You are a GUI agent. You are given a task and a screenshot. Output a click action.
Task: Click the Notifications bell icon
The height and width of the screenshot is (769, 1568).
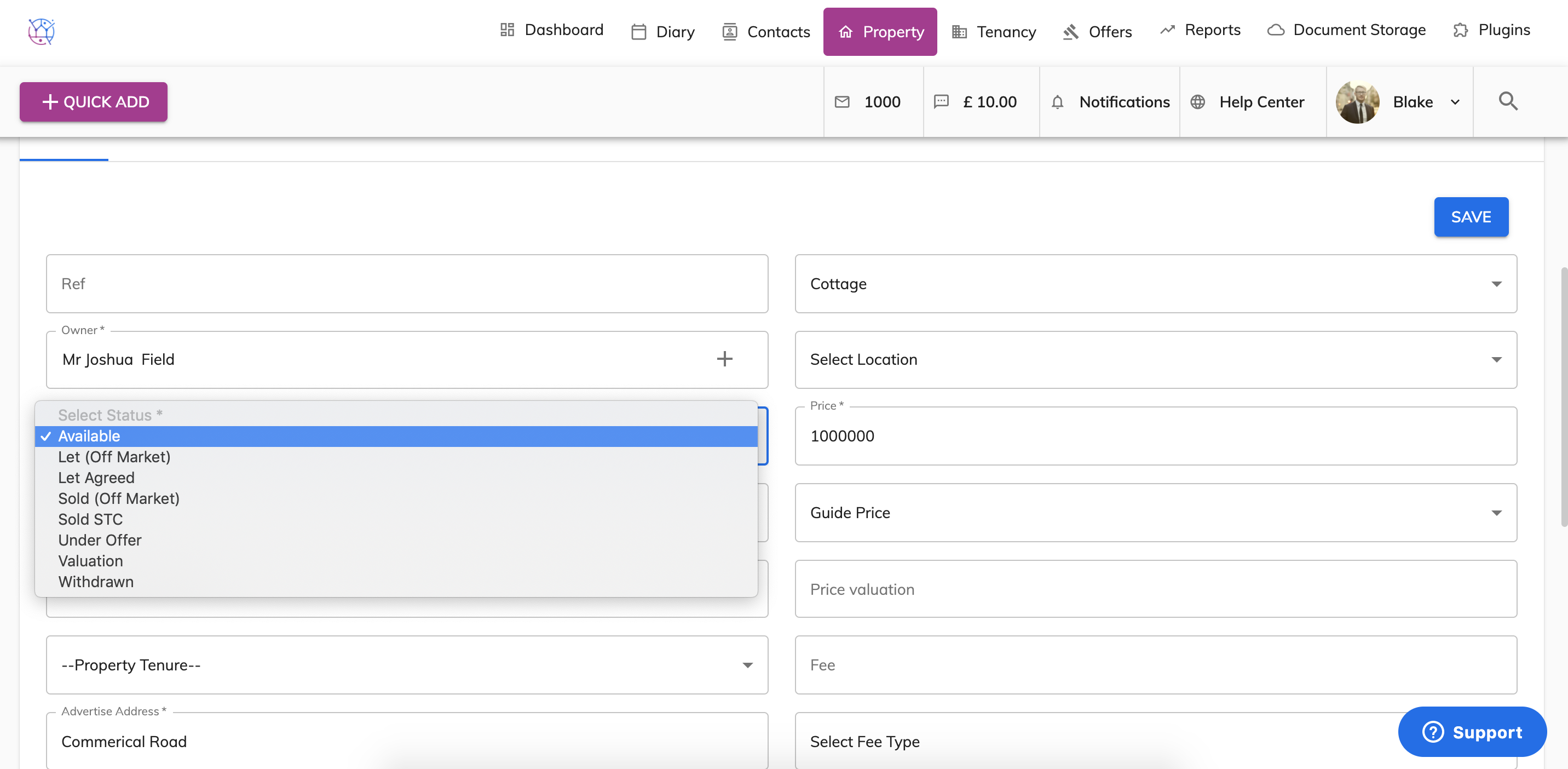(x=1057, y=102)
